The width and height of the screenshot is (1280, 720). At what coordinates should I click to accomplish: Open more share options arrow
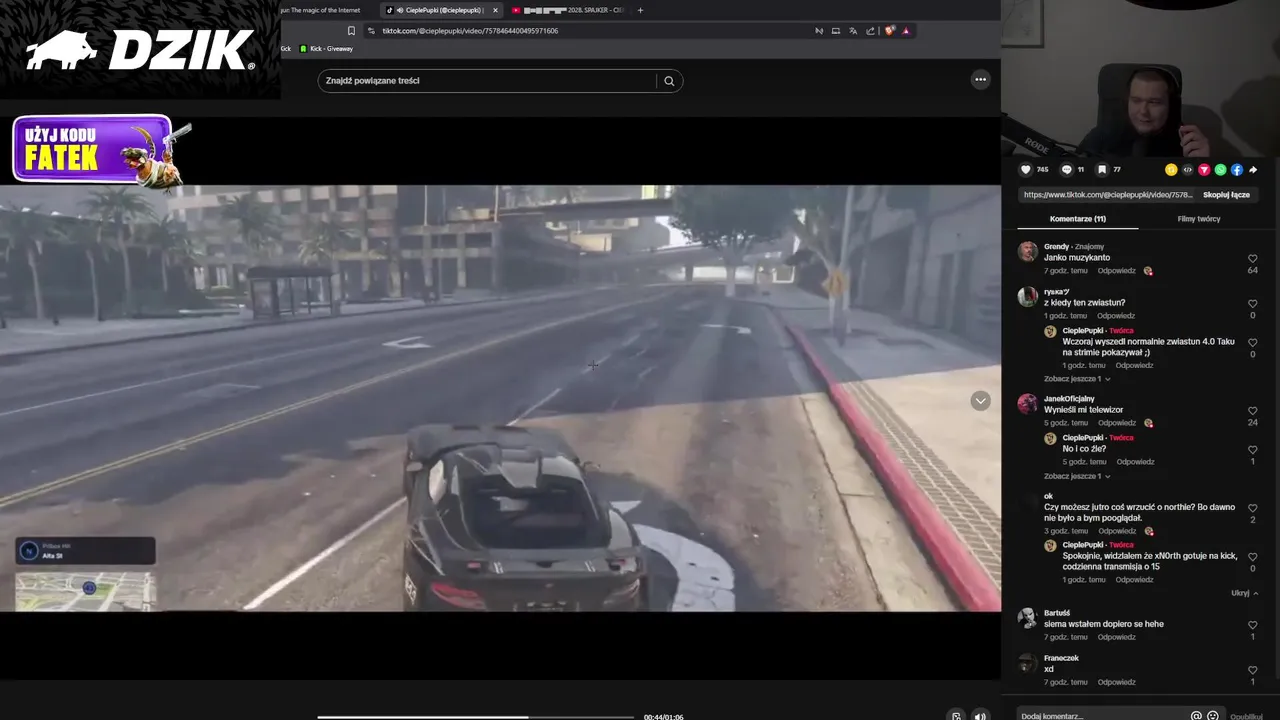point(1253,170)
